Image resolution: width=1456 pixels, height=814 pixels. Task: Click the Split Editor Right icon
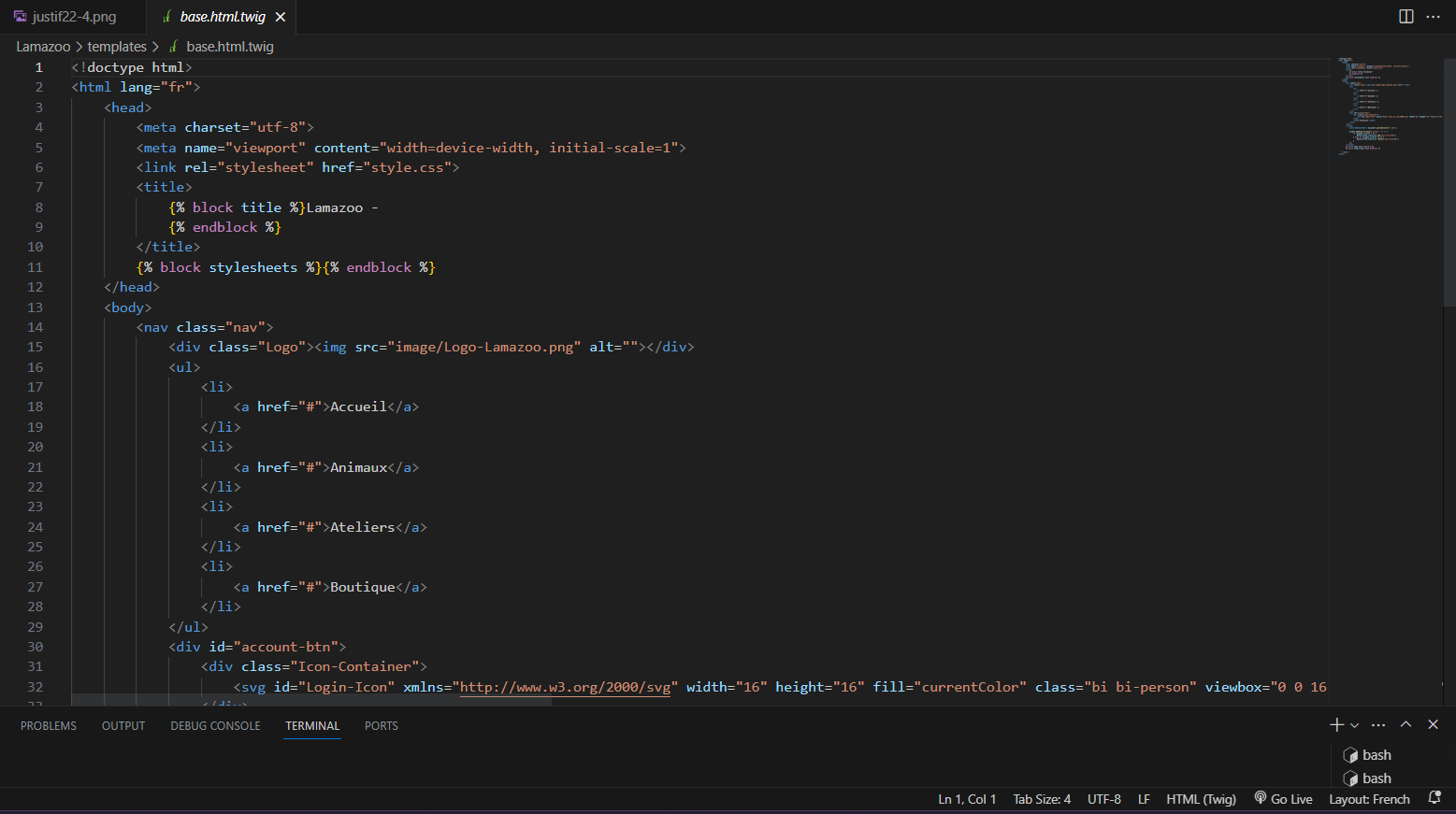pyautogui.click(x=1406, y=17)
